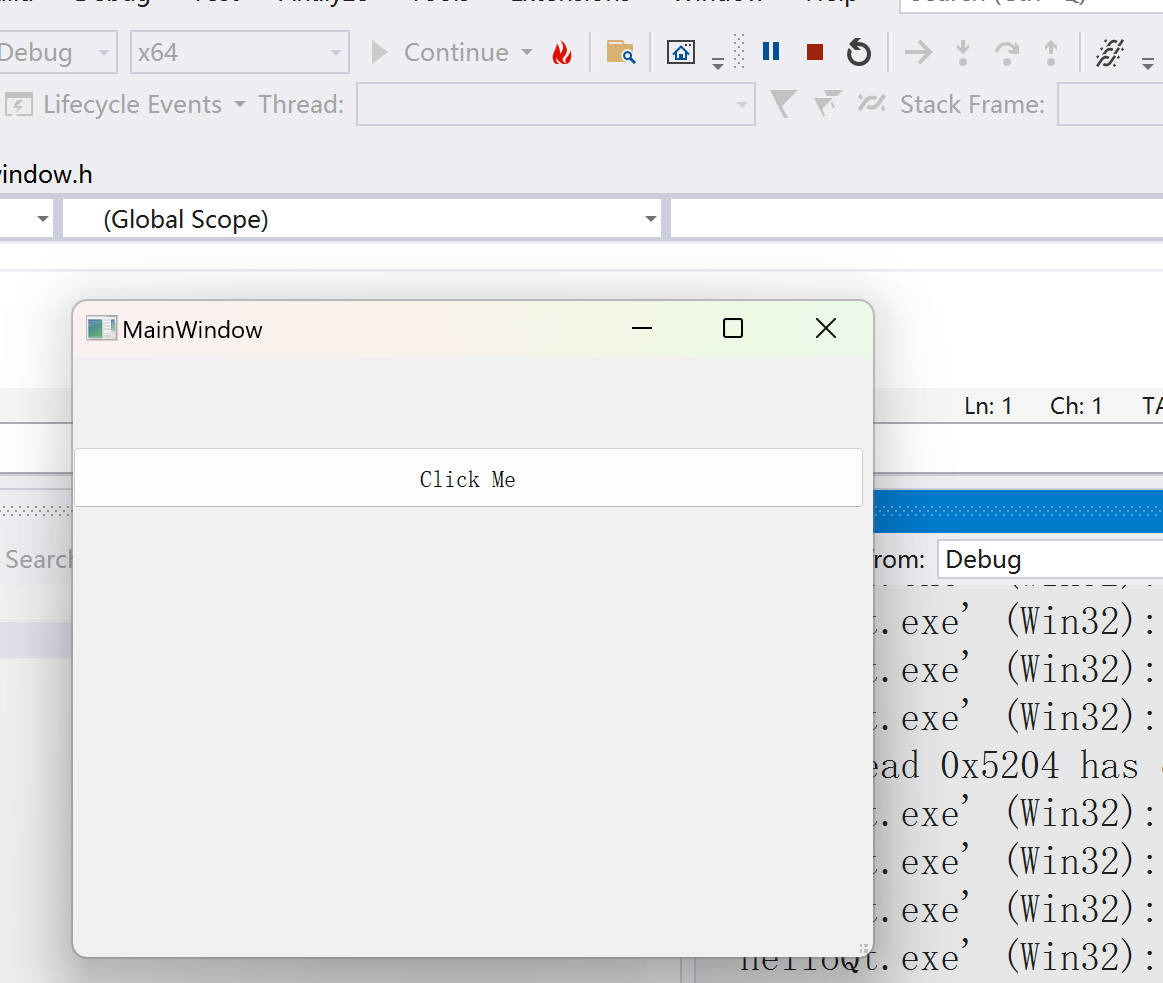Click the Hot Reload flame icon

(562, 53)
